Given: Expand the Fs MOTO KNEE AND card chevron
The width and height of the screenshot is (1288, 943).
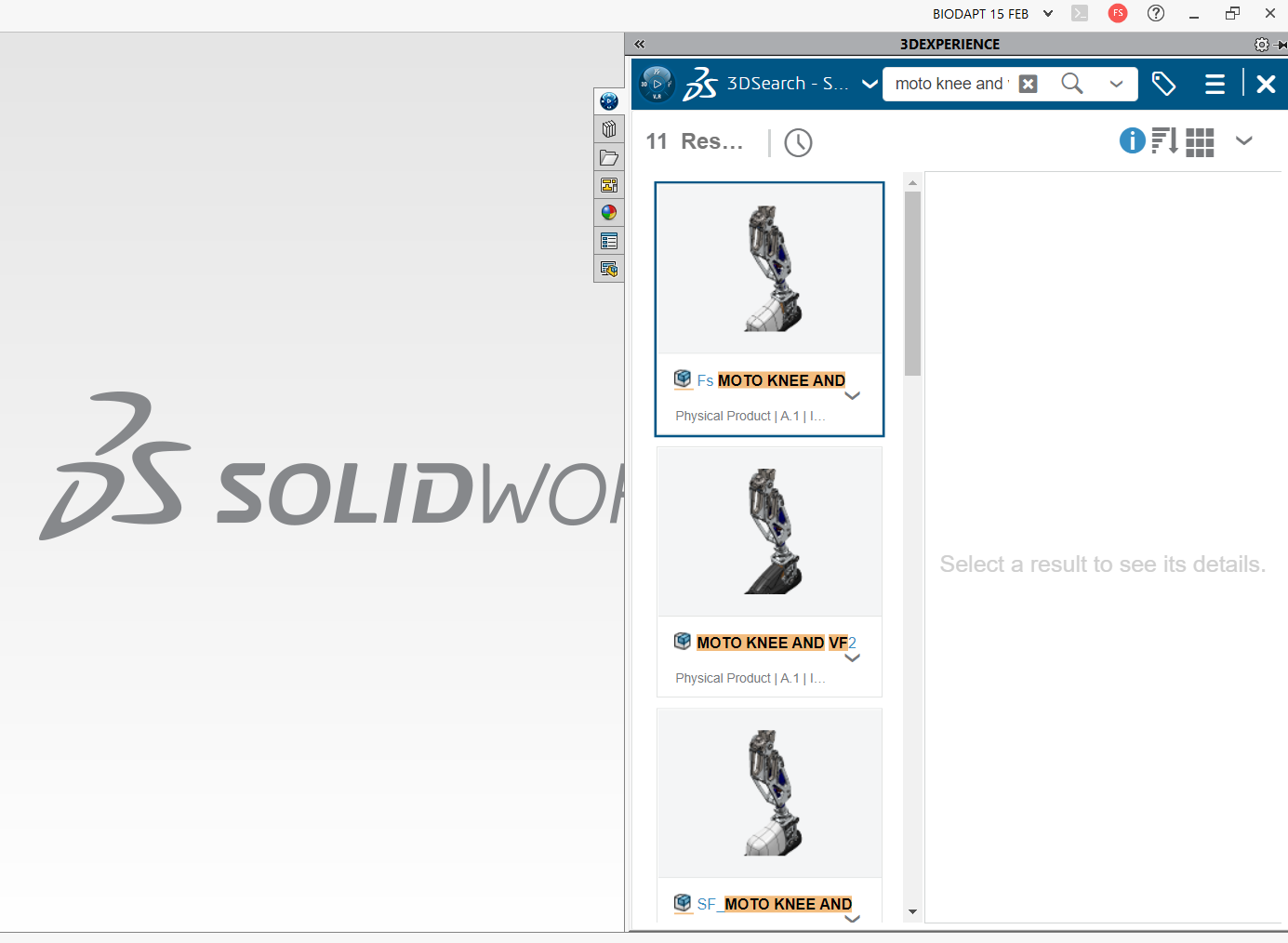Looking at the screenshot, I should (x=852, y=395).
